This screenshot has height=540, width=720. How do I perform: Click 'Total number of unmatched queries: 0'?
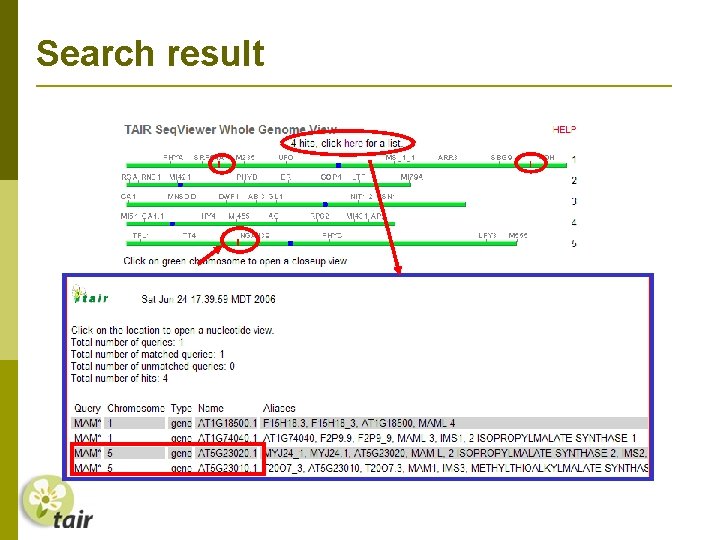coord(152,366)
